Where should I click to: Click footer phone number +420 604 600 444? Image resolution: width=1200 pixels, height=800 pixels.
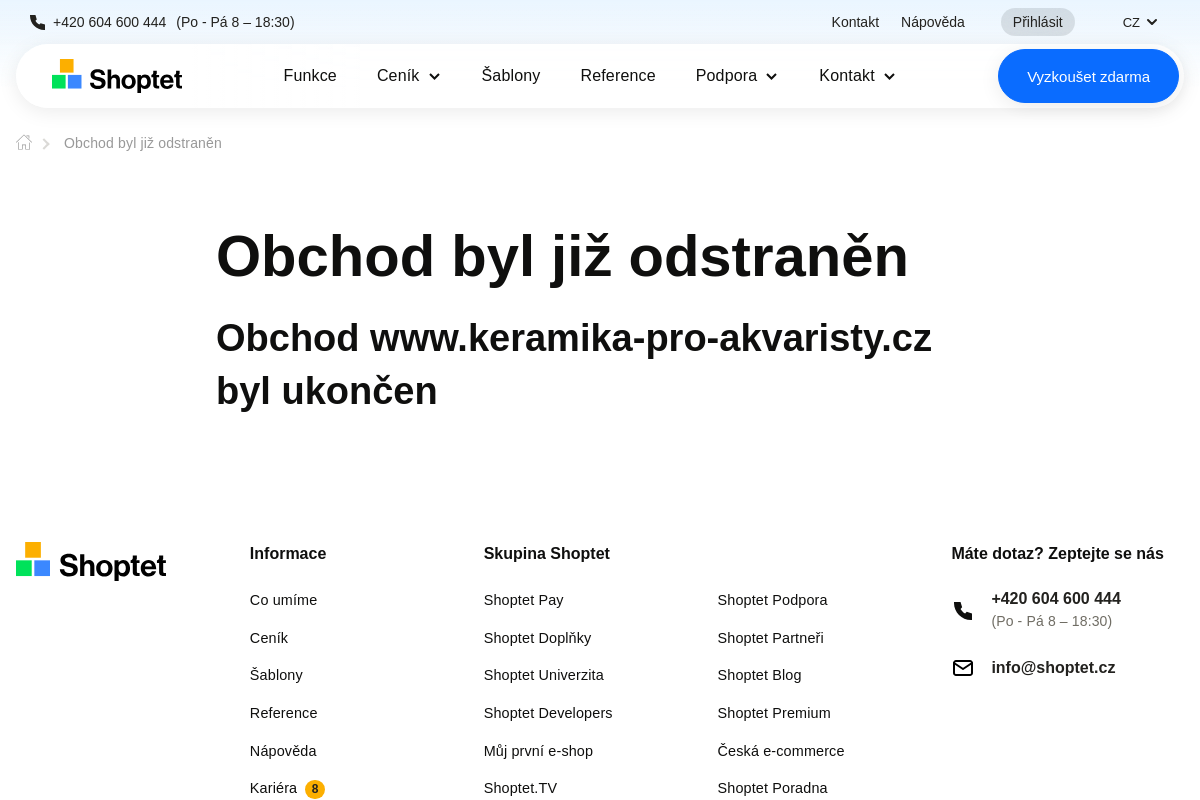(x=1056, y=599)
